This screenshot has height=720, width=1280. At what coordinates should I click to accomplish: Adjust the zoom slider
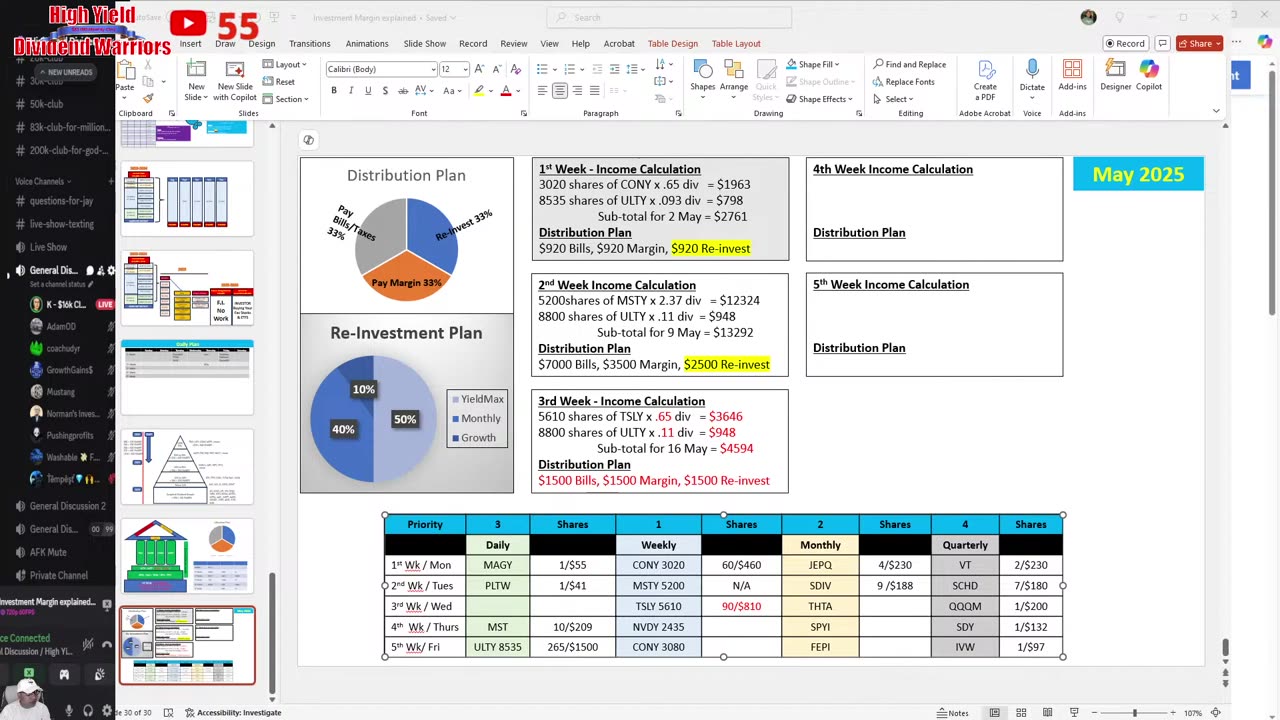click(x=1134, y=713)
